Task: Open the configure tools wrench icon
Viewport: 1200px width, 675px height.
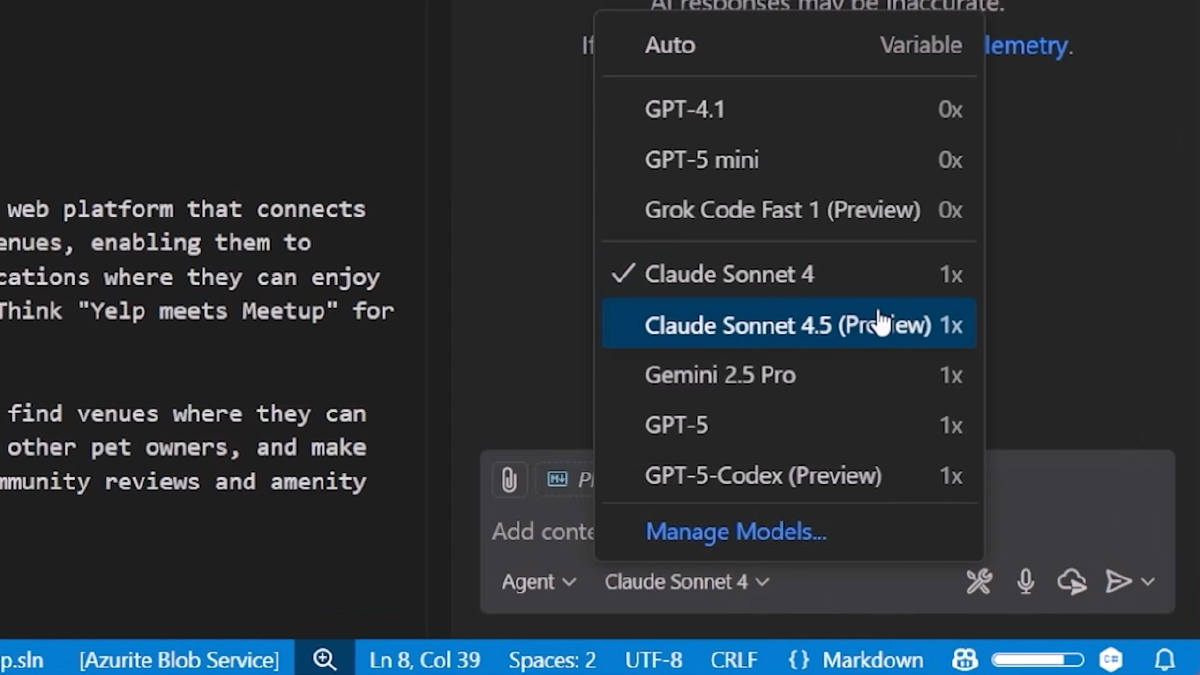Action: [x=979, y=581]
